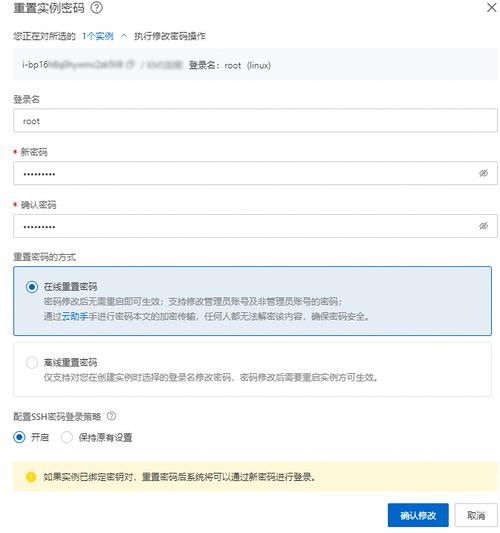The width and height of the screenshot is (500, 533).
Task: Click the yellow warning icon in notice
Action: click(x=31, y=477)
